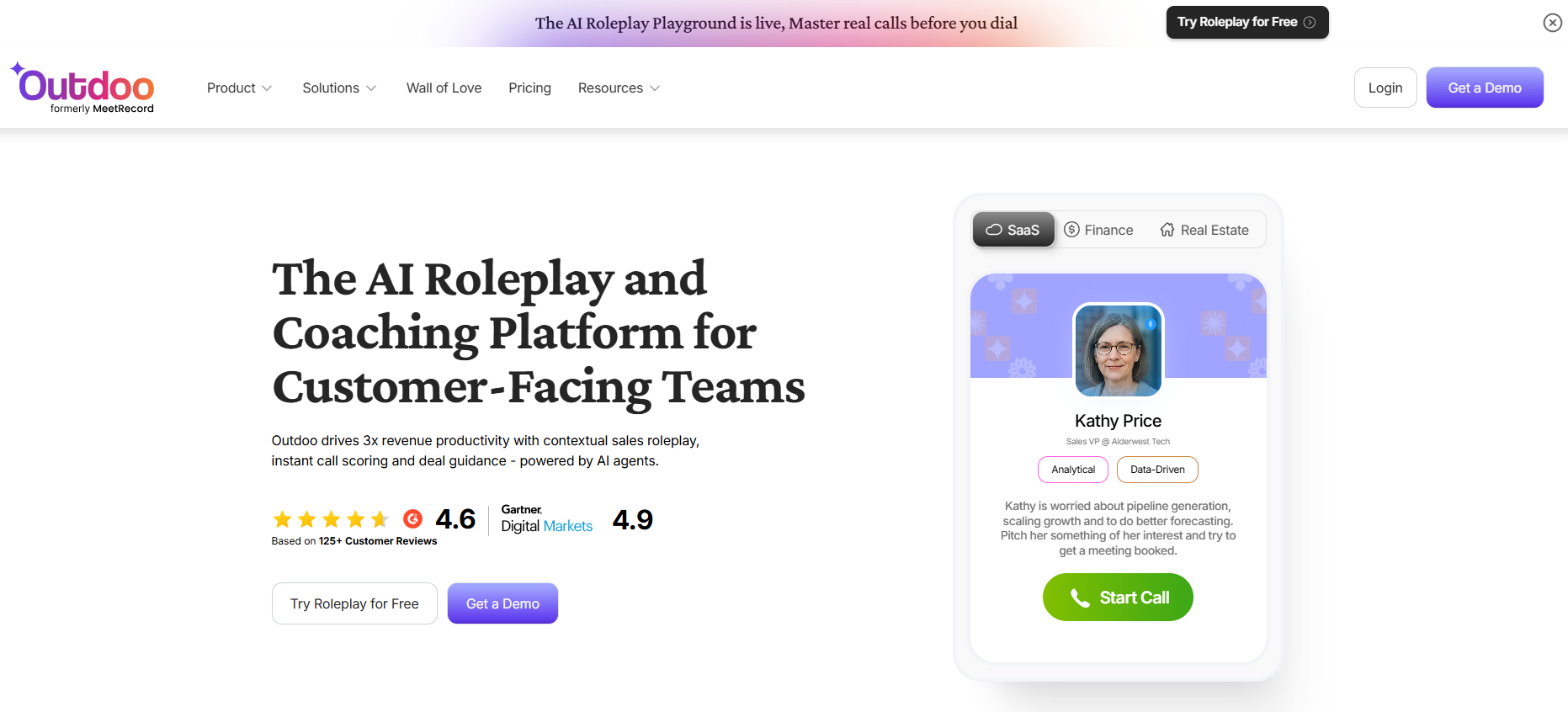This screenshot has width=1568, height=712.
Task: Click the five-star rating icons
Action: point(331,519)
